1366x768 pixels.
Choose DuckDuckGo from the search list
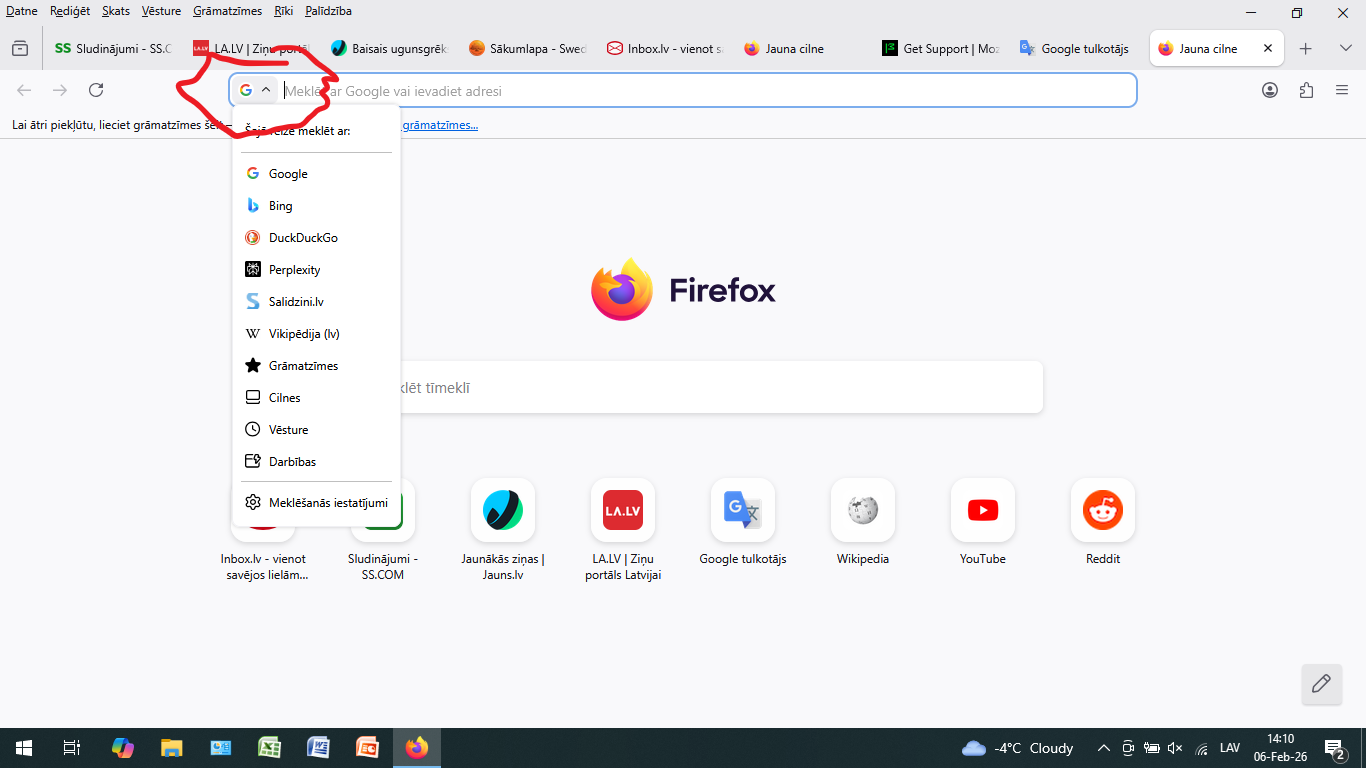[316, 238]
